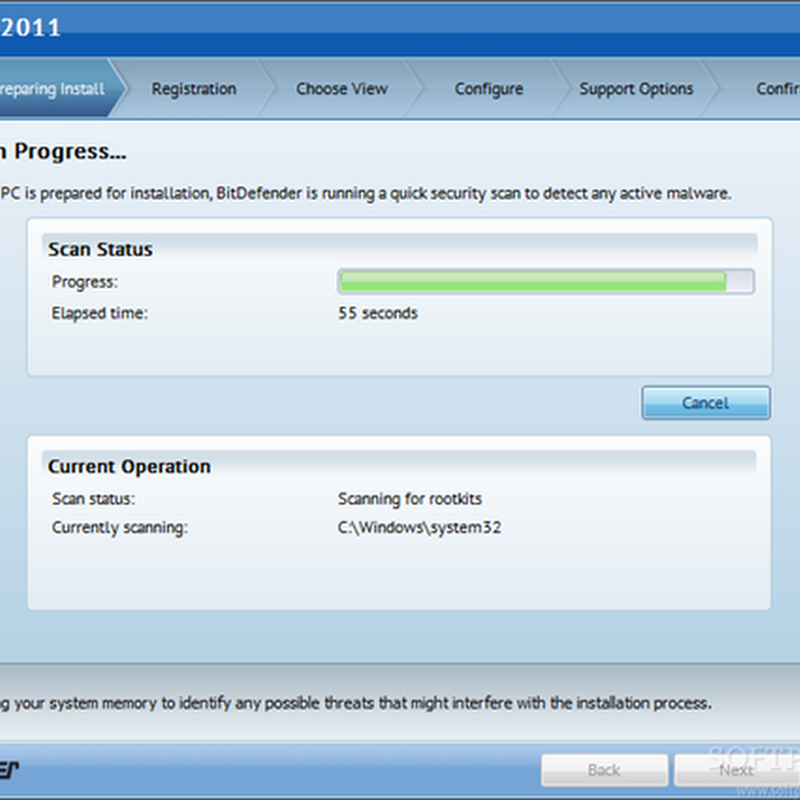The width and height of the screenshot is (800, 800).
Task: Cancel the quick security scan
Action: tap(706, 403)
